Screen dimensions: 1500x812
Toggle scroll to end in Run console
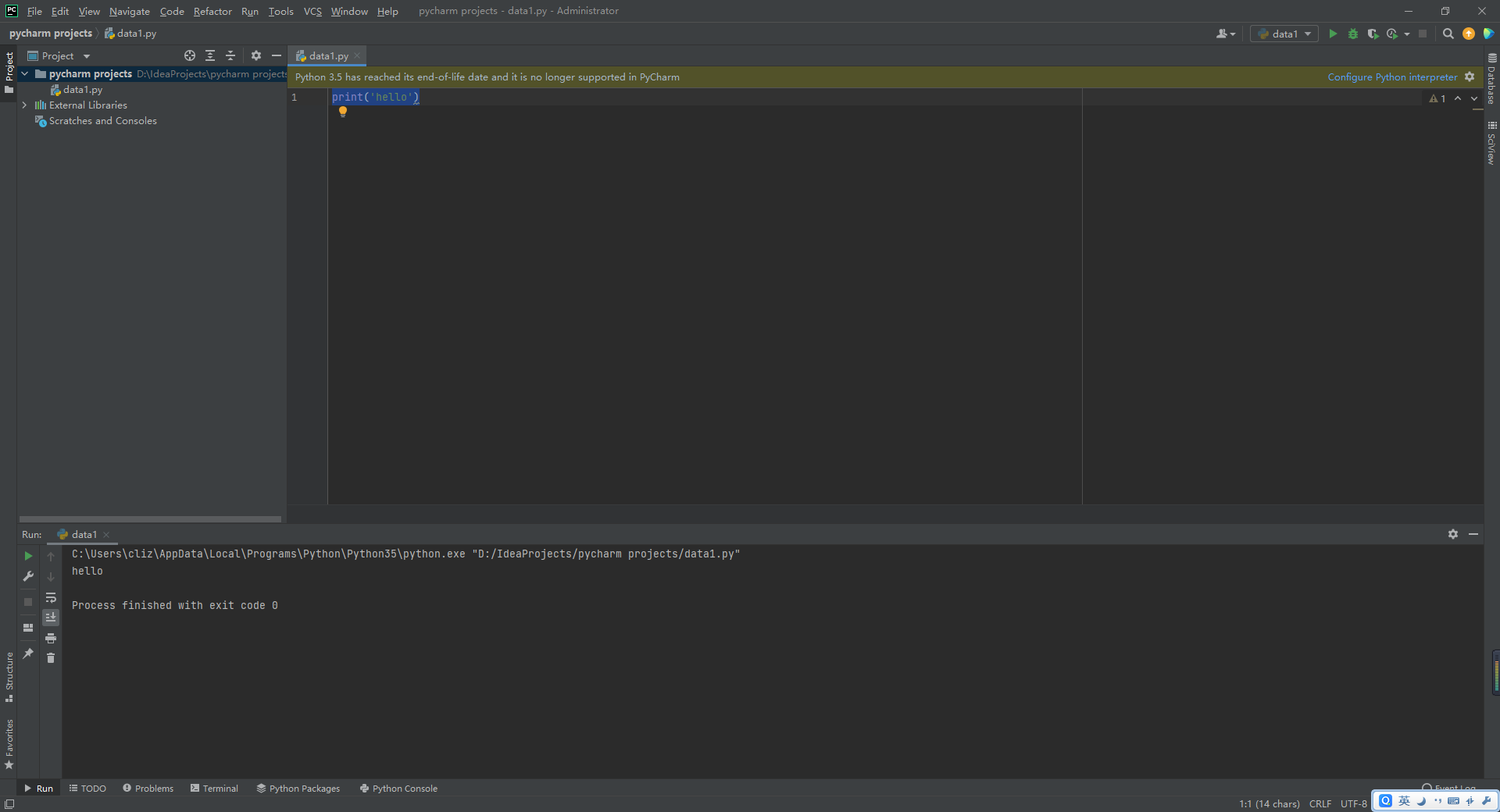51,618
